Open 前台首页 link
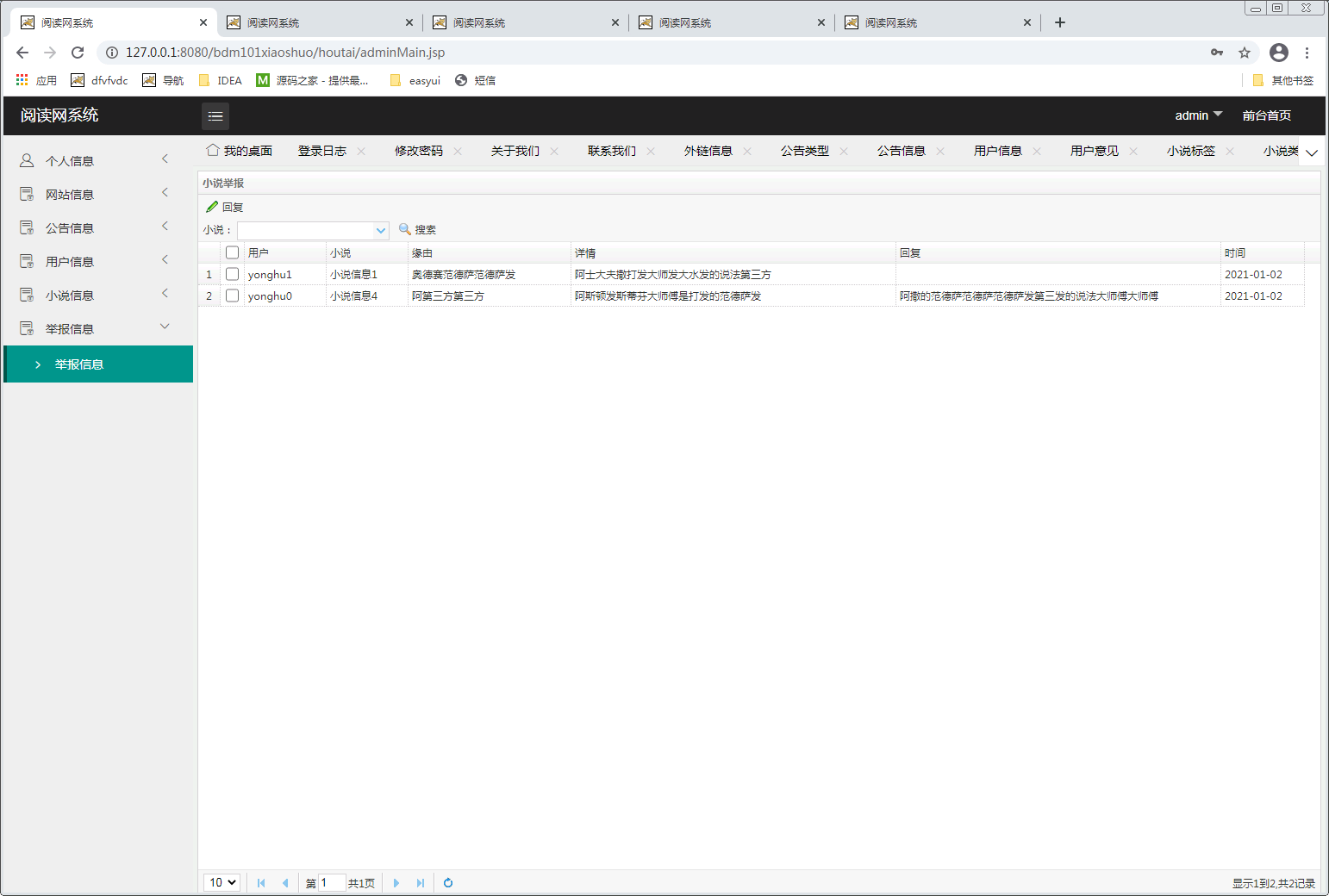1329x896 pixels. tap(1267, 115)
